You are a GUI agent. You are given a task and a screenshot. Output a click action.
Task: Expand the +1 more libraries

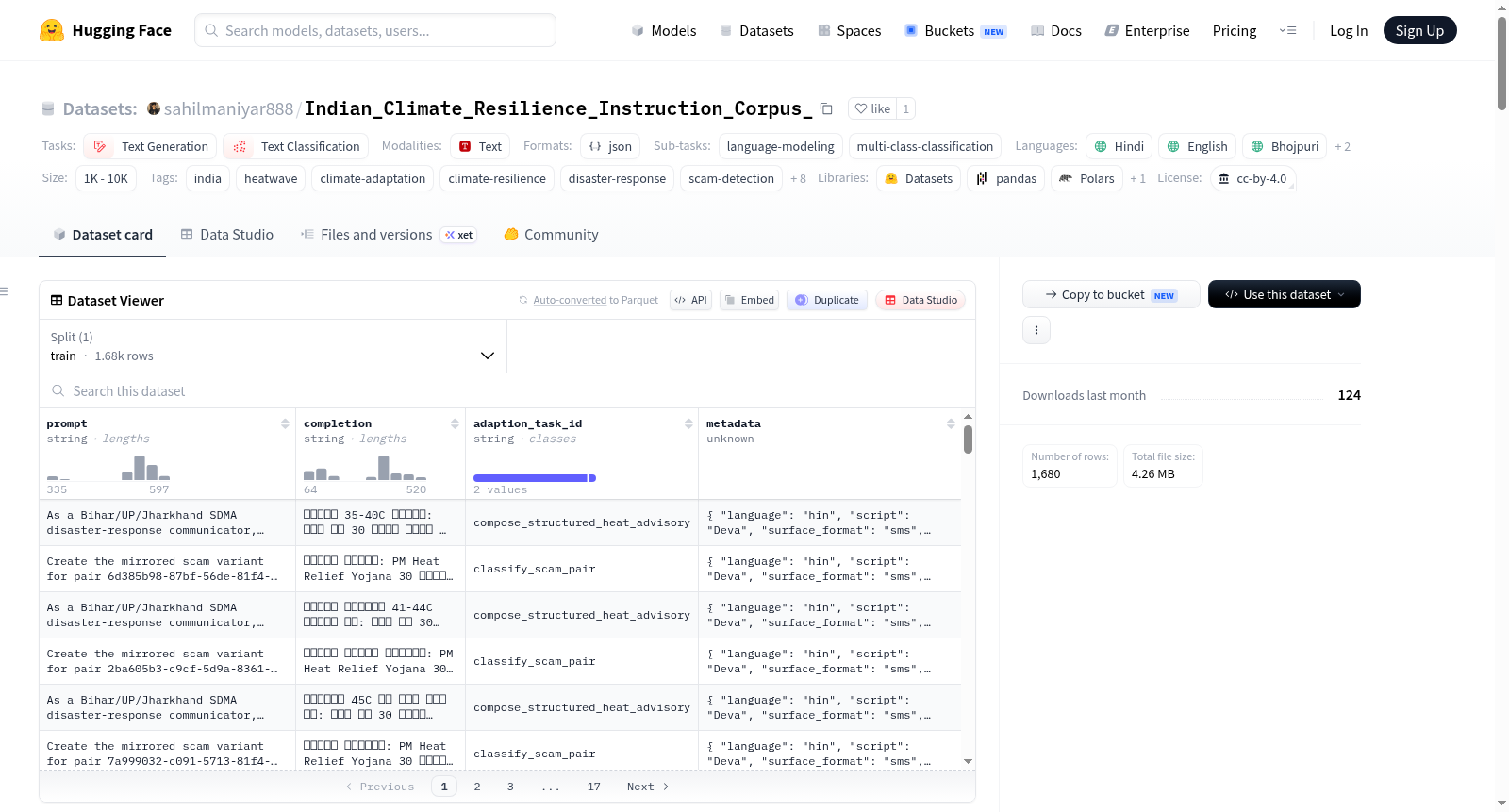tap(1137, 179)
